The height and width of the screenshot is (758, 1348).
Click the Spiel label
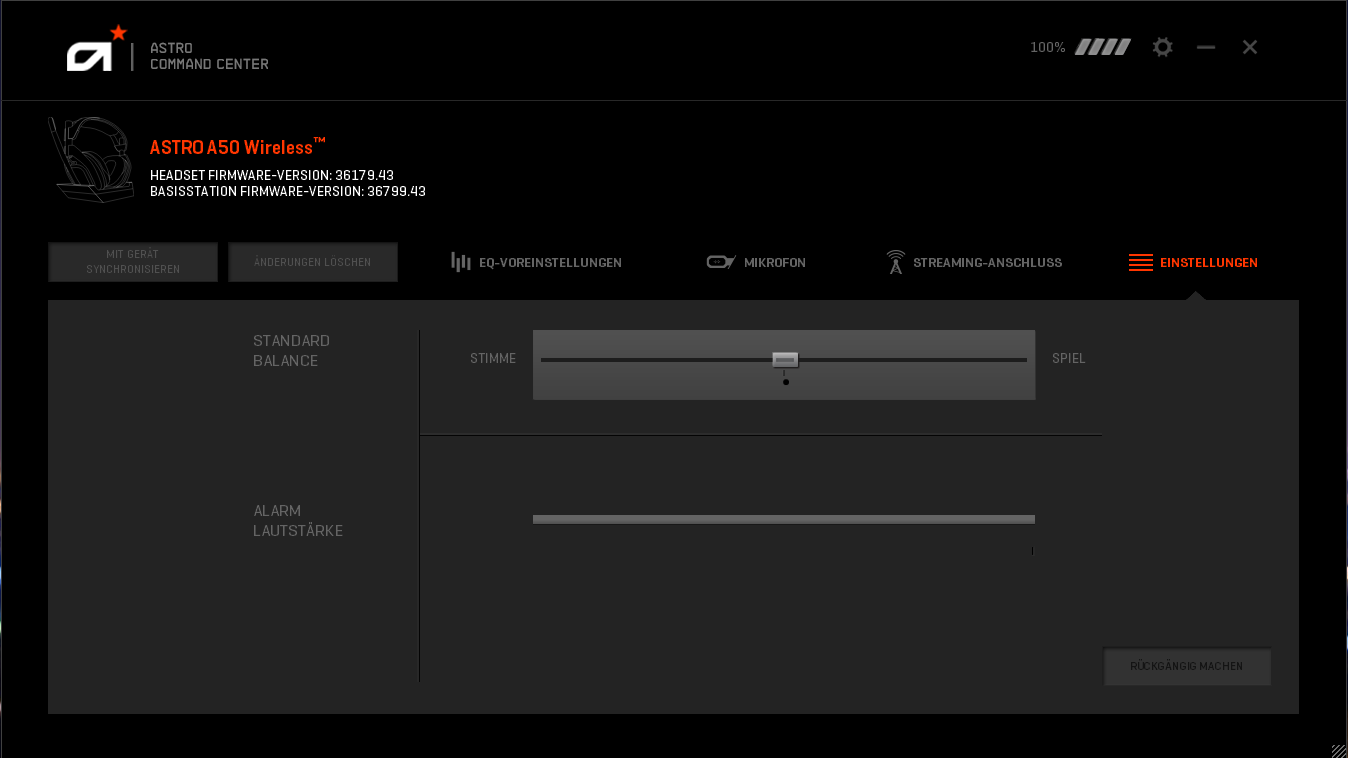[x=1069, y=358]
